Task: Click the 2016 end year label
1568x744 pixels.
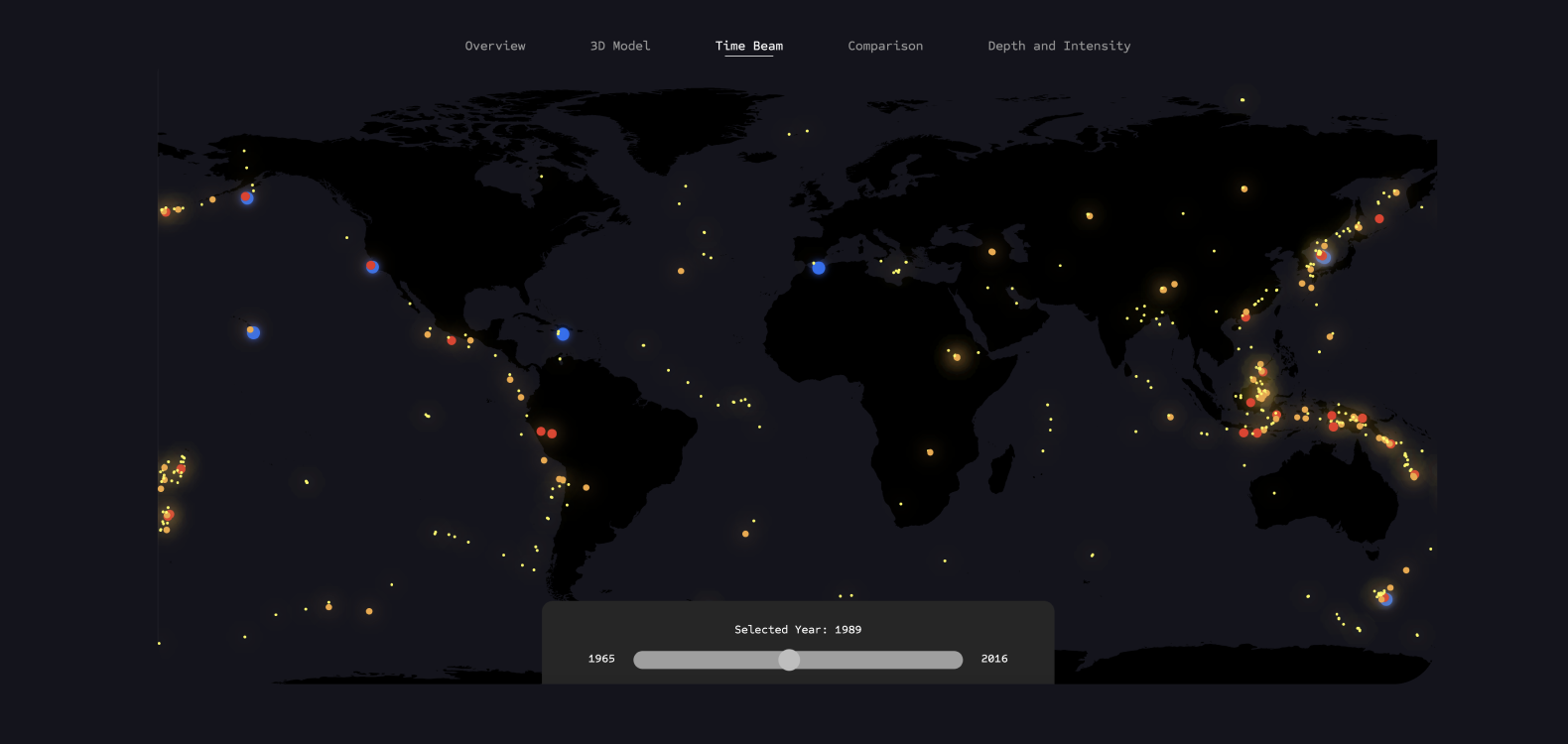Action: (994, 659)
